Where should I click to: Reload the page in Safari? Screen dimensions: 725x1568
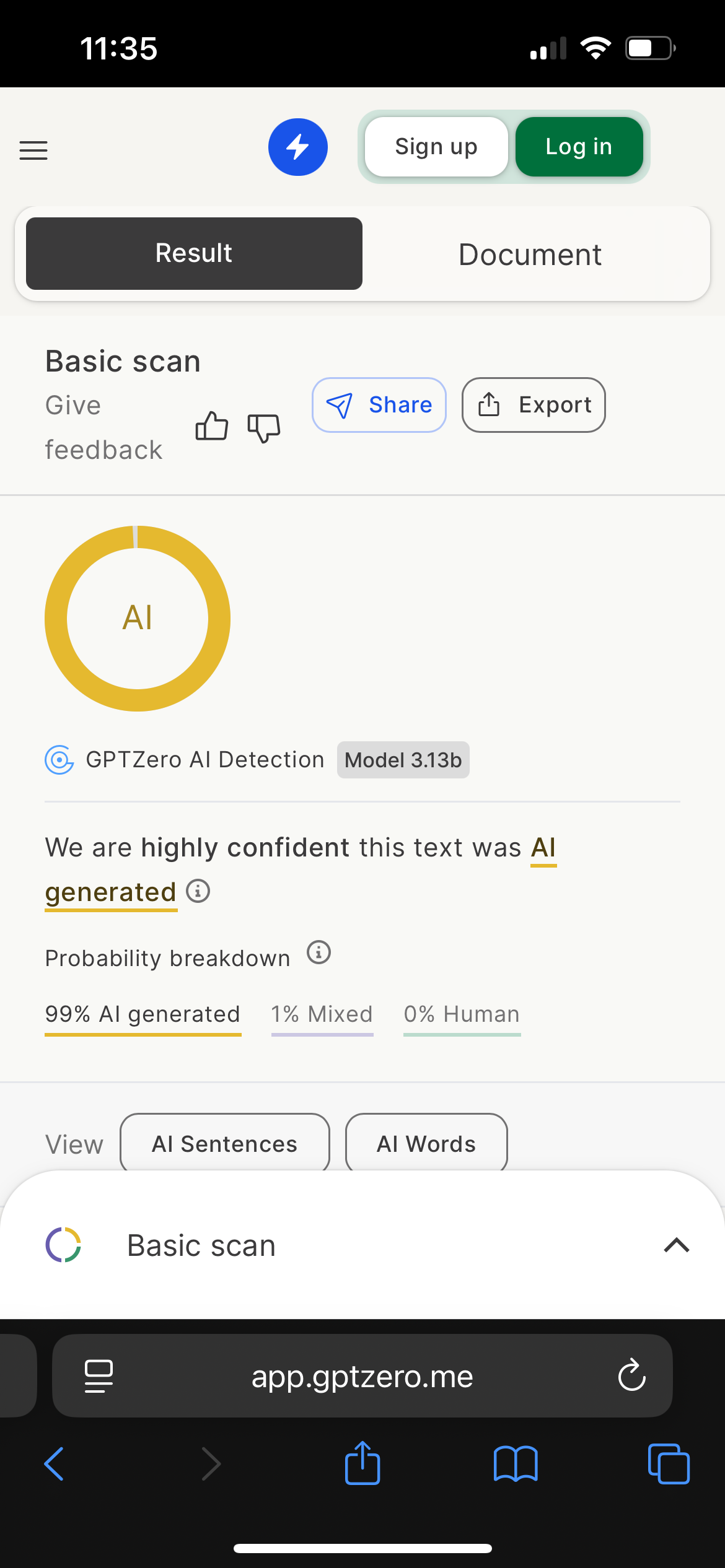pos(631,1376)
